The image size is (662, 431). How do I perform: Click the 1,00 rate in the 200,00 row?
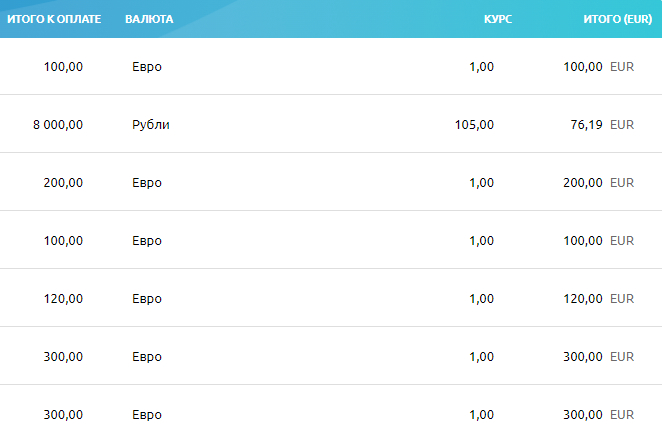pyautogui.click(x=482, y=183)
